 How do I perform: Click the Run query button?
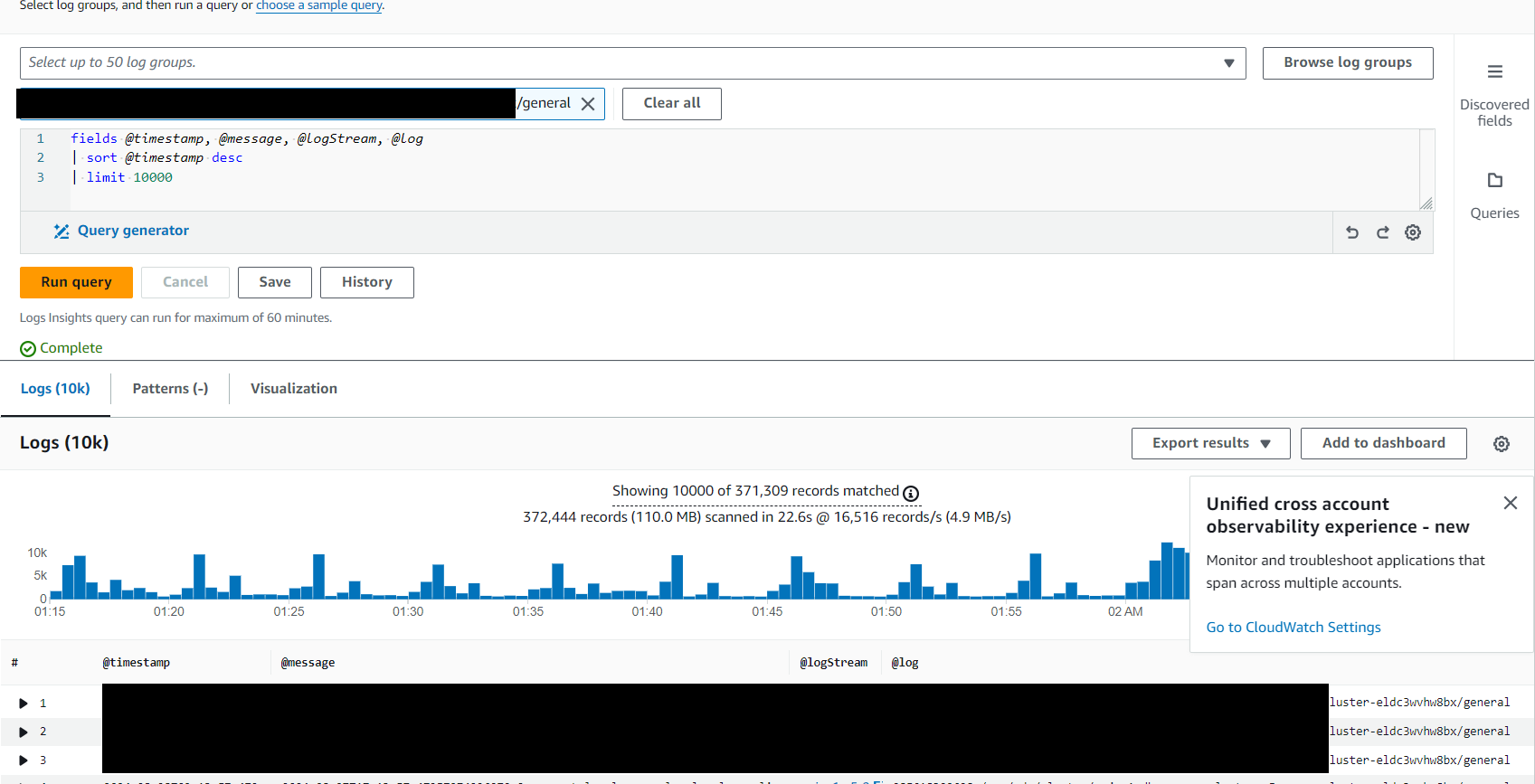(x=76, y=282)
